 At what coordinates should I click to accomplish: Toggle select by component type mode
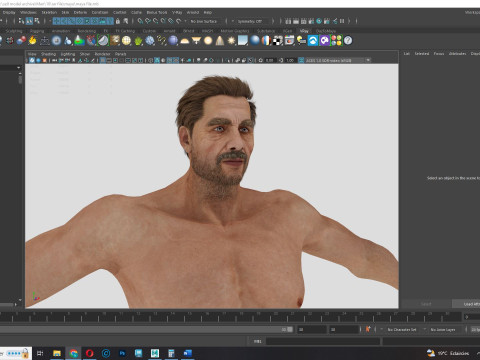(x=37, y=21)
